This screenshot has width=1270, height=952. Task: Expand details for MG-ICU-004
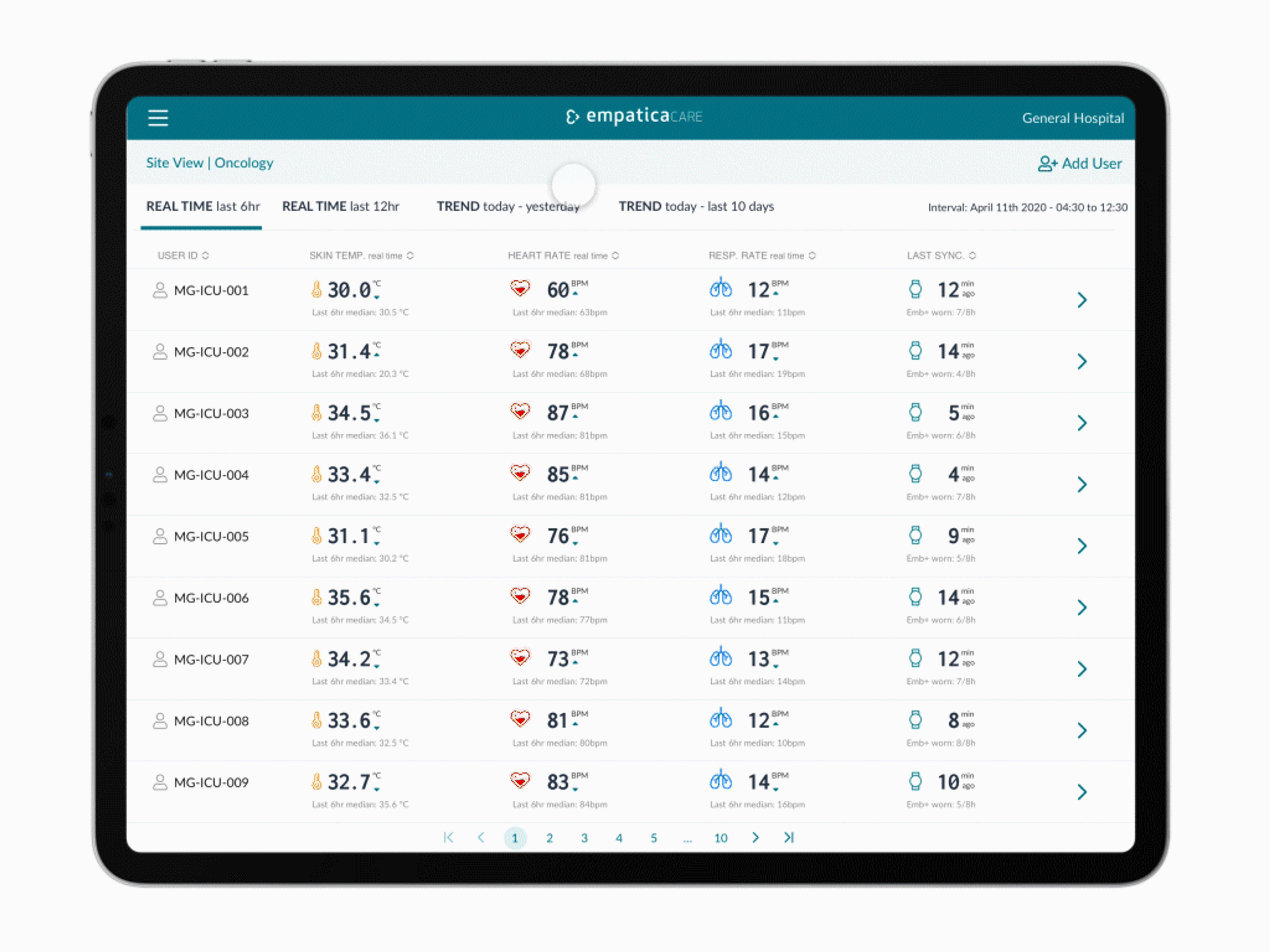[1082, 484]
